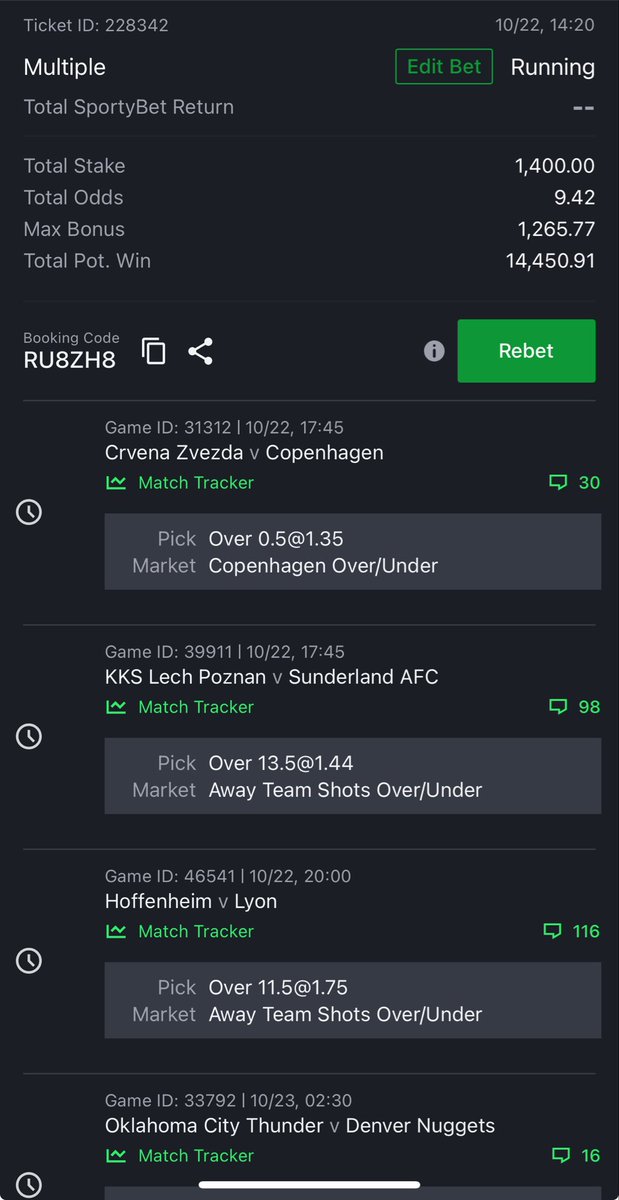This screenshot has width=619, height=1200.
Task: Open the info icon beside Rebet
Action: [434, 351]
